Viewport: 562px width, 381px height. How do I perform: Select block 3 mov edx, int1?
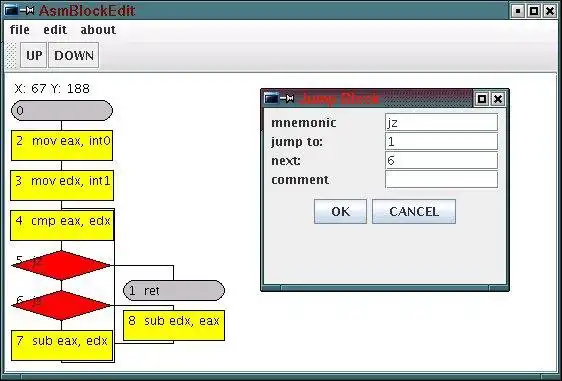(x=62, y=185)
